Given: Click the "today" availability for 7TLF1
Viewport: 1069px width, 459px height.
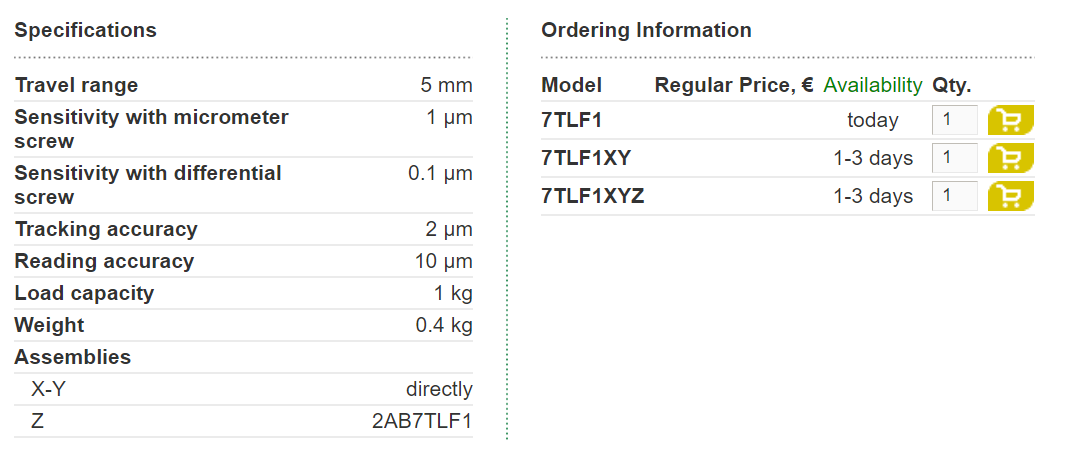Looking at the screenshot, I should coord(873,121).
